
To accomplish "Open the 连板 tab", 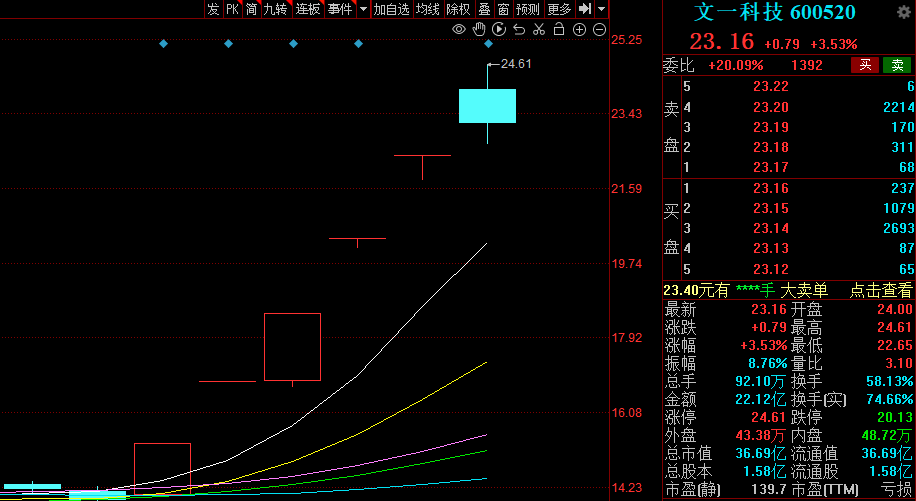I will (308, 9).
